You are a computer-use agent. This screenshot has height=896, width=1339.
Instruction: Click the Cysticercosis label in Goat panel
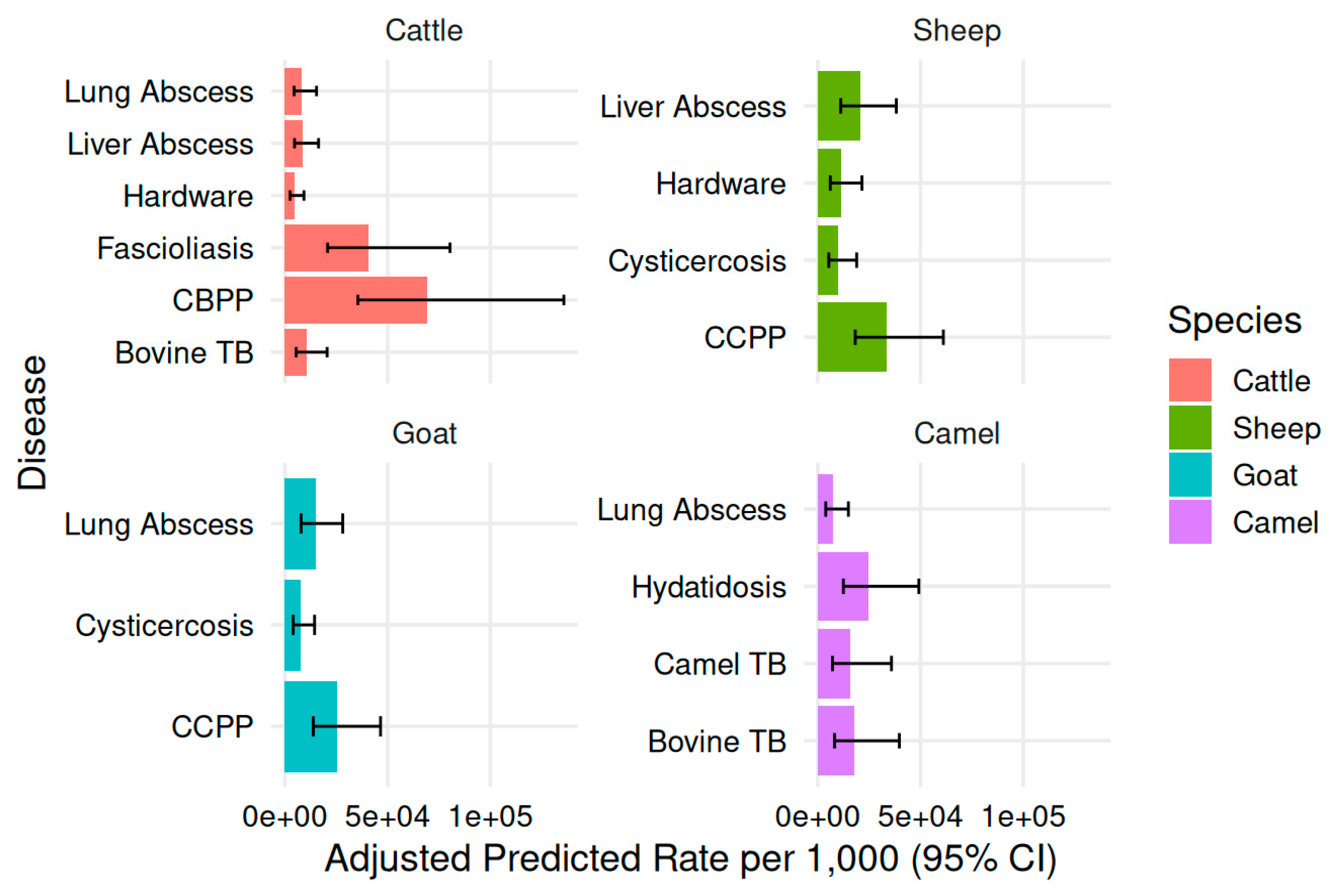pyautogui.click(x=165, y=625)
